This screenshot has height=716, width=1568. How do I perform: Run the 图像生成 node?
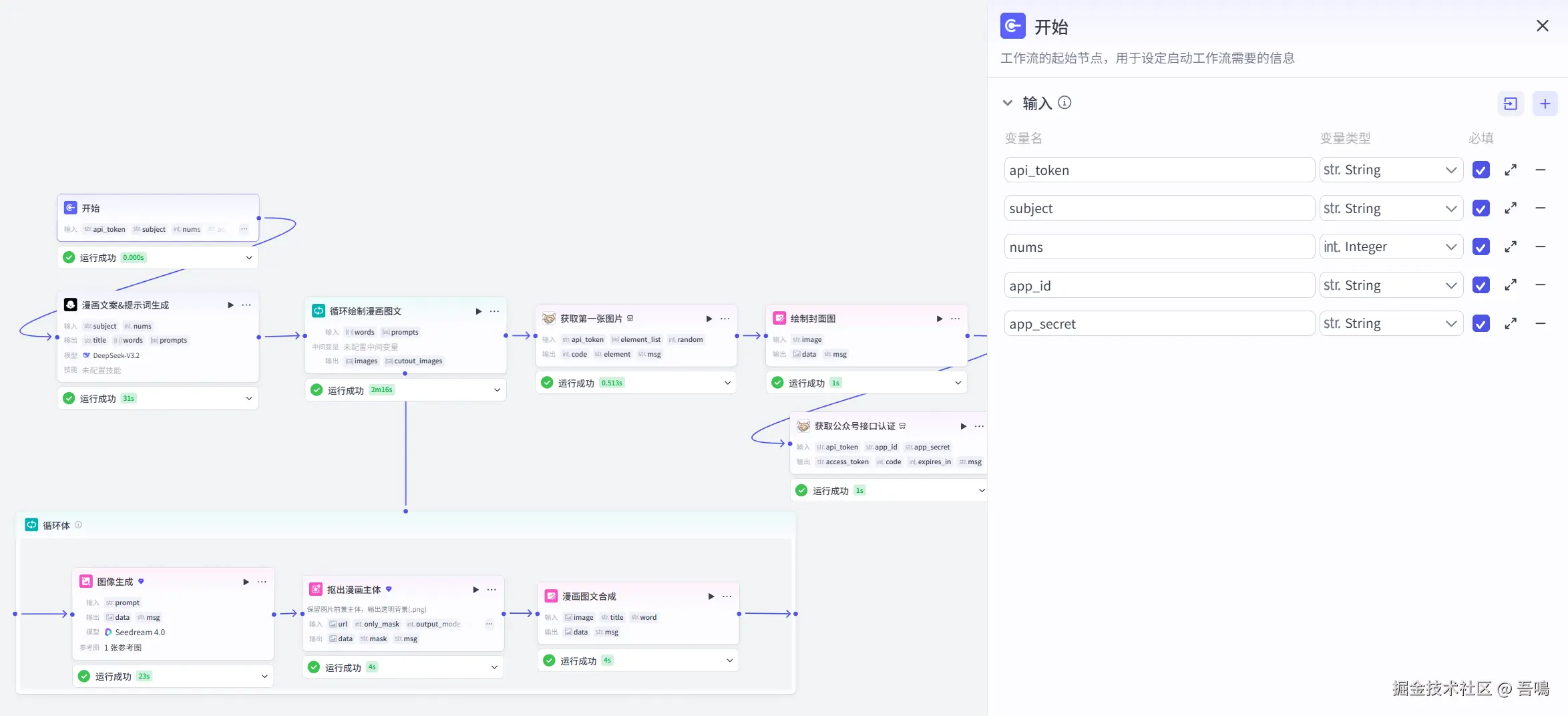coord(246,582)
